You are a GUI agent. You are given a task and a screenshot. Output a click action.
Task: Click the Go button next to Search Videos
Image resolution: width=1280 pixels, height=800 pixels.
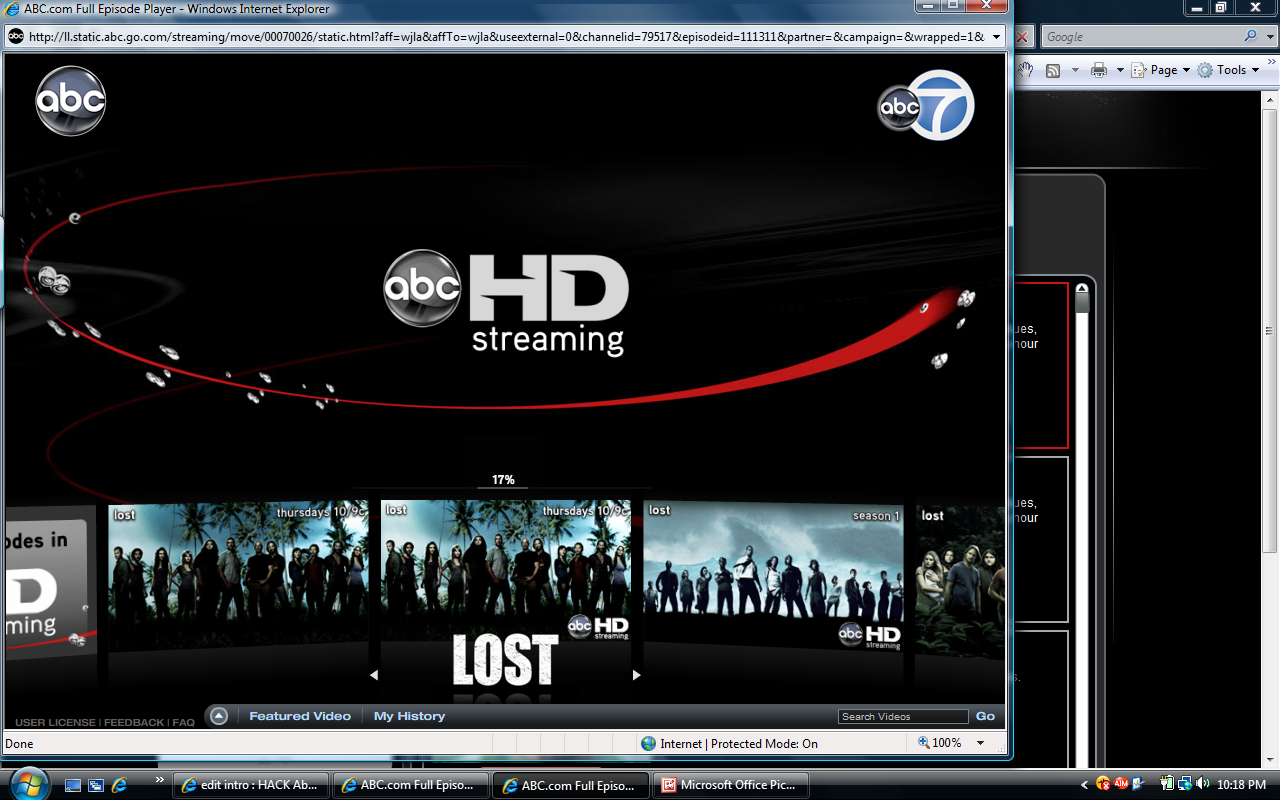point(985,716)
